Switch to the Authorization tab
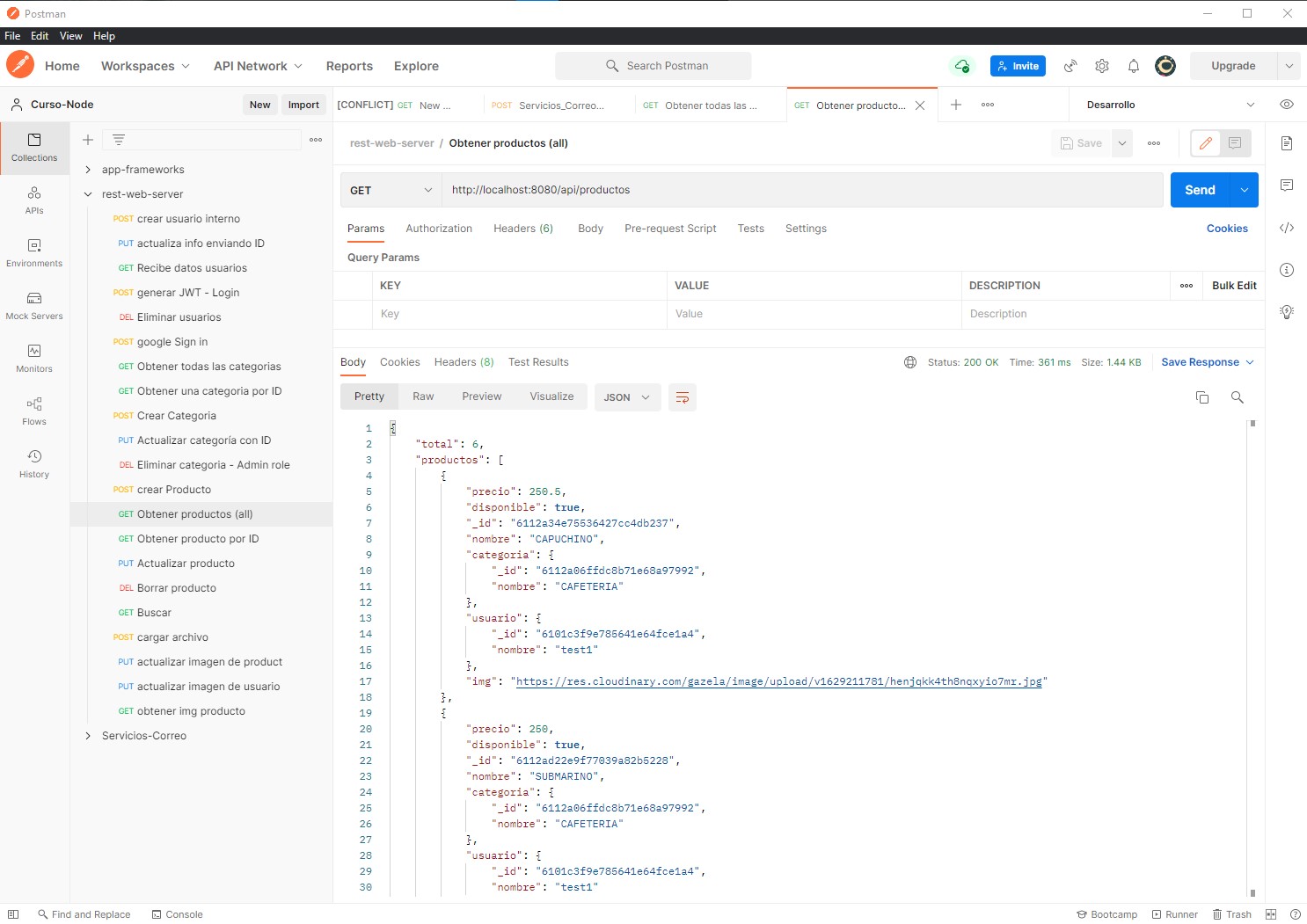The height and width of the screenshot is (924, 1307). [x=438, y=229]
